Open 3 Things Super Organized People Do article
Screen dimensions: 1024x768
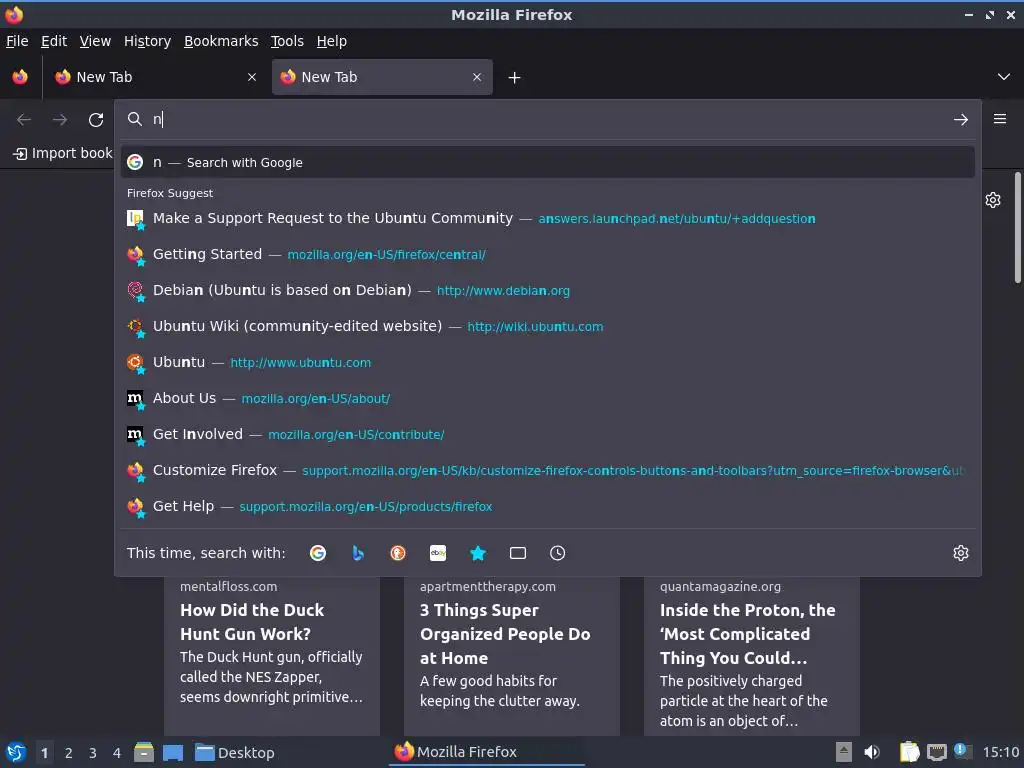tap(511, 656)
